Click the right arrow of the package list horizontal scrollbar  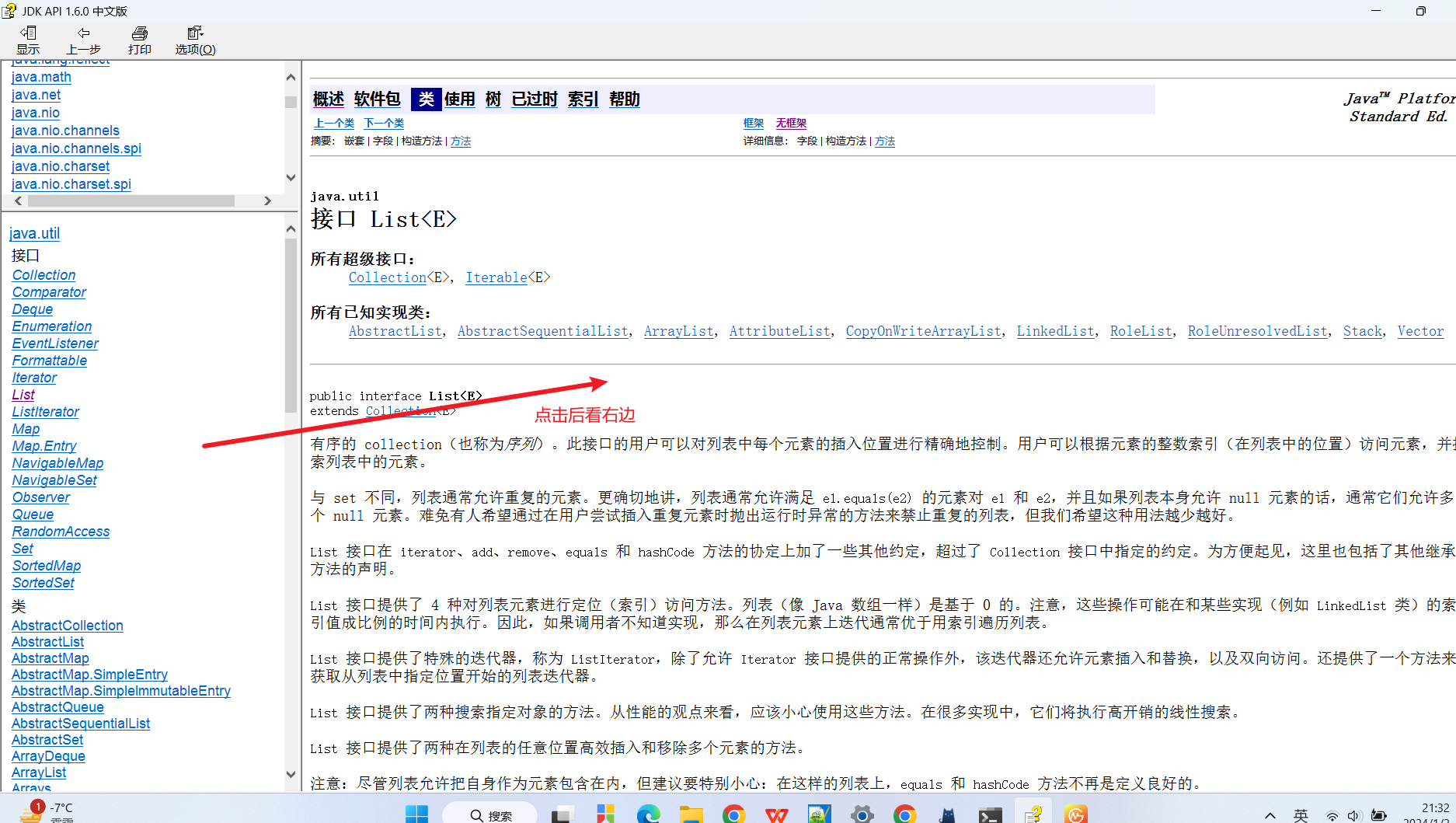click(x=267, y=201)
